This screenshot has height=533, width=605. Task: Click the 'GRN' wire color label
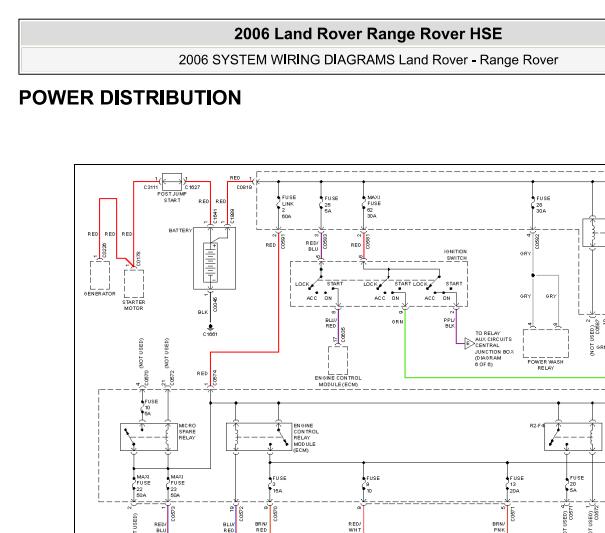(x=397, y=321)
